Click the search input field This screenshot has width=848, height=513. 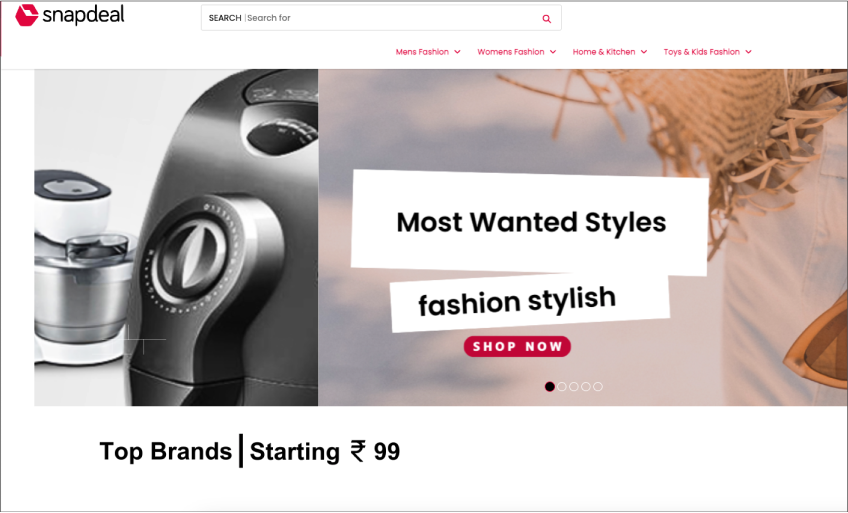pos(381,18)
